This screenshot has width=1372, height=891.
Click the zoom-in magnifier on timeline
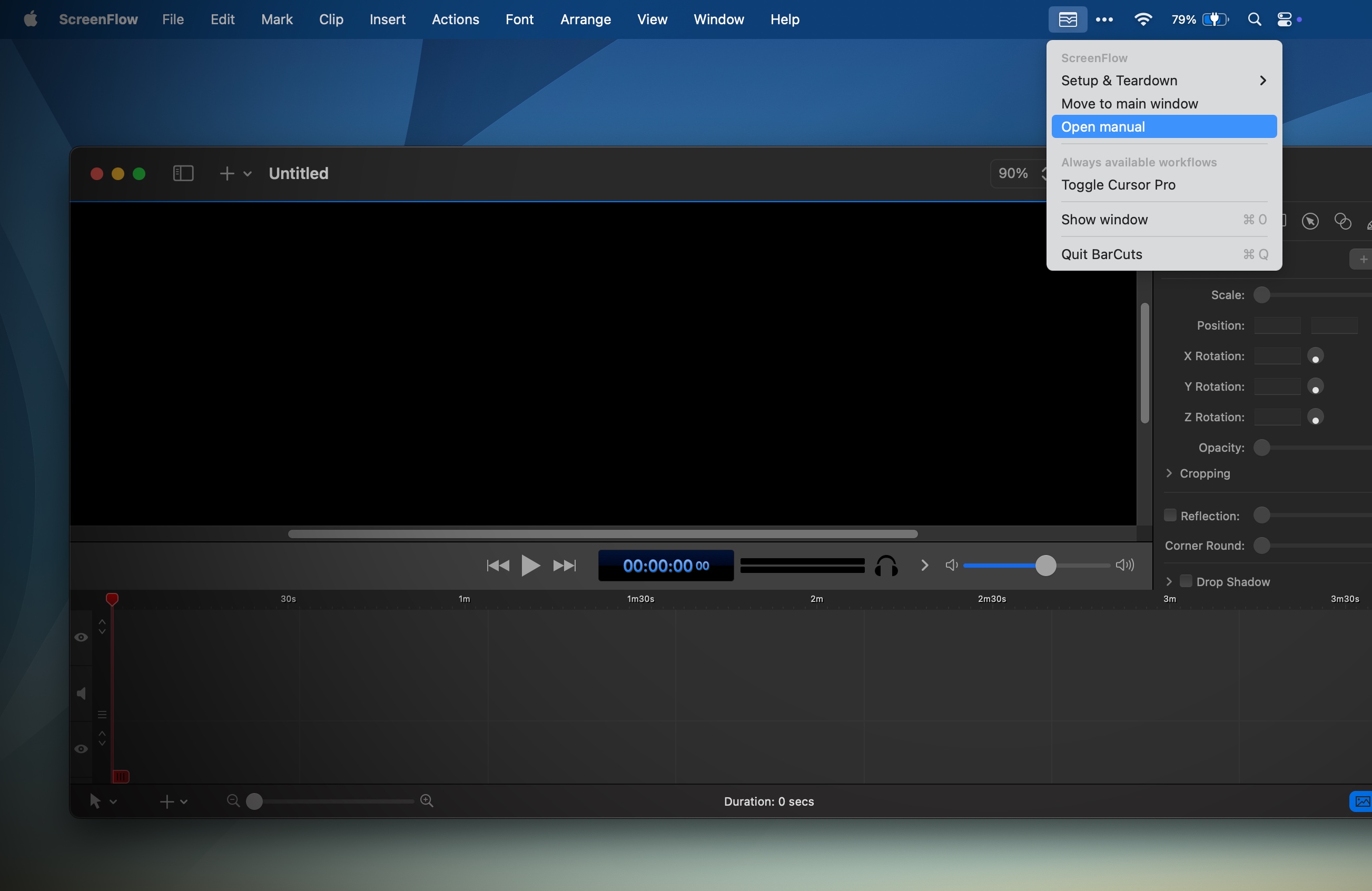[427, 800]
